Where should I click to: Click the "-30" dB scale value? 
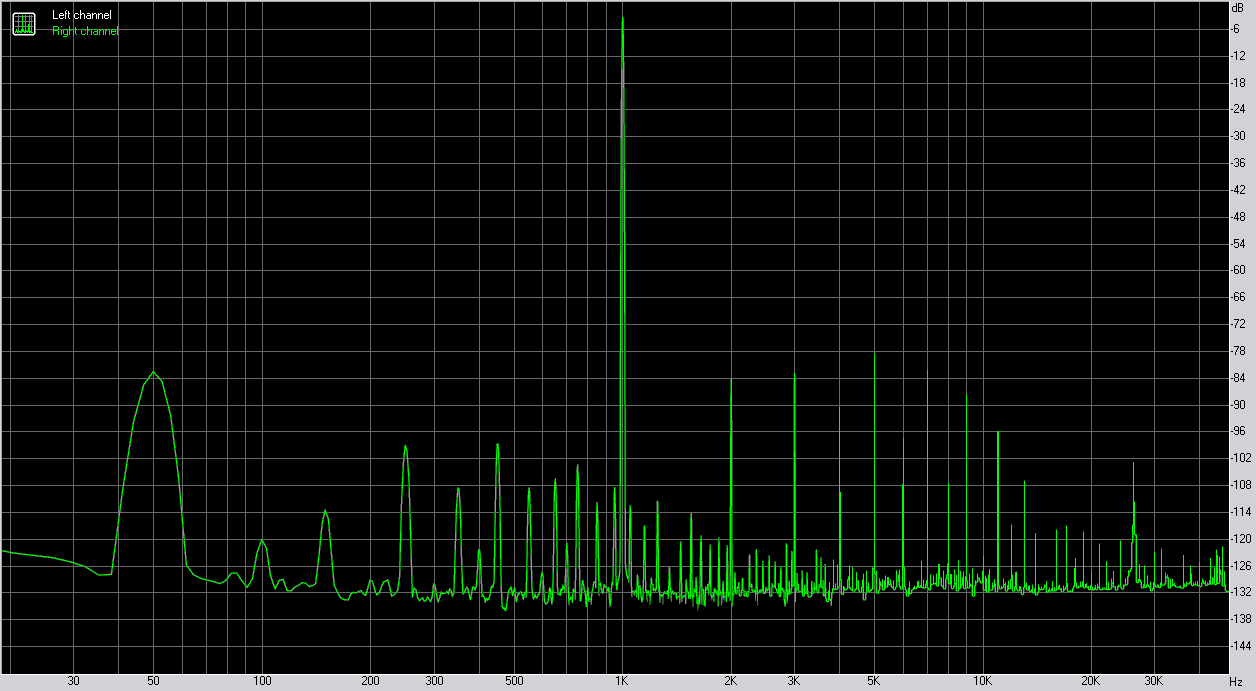[x=1240, y=136]
